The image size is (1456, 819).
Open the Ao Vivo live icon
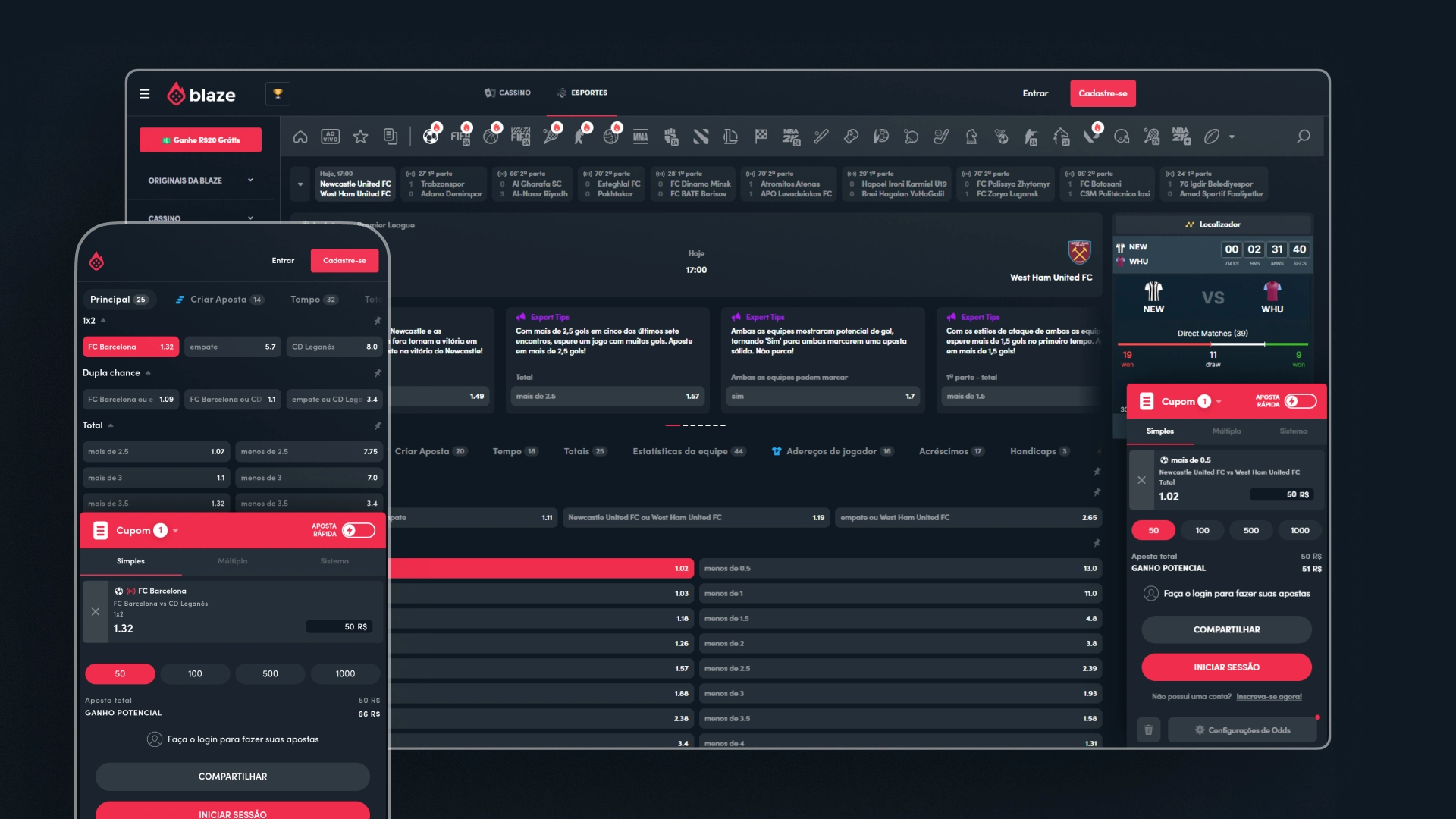[330, 136]
